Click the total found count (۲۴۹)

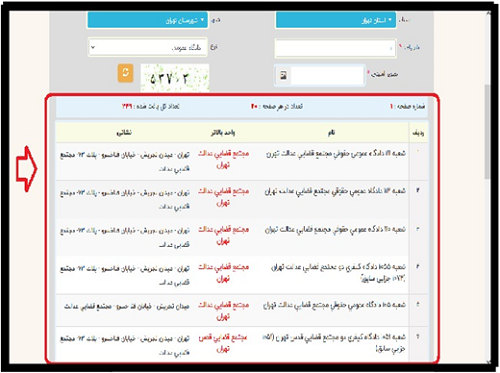click(127, 107)
